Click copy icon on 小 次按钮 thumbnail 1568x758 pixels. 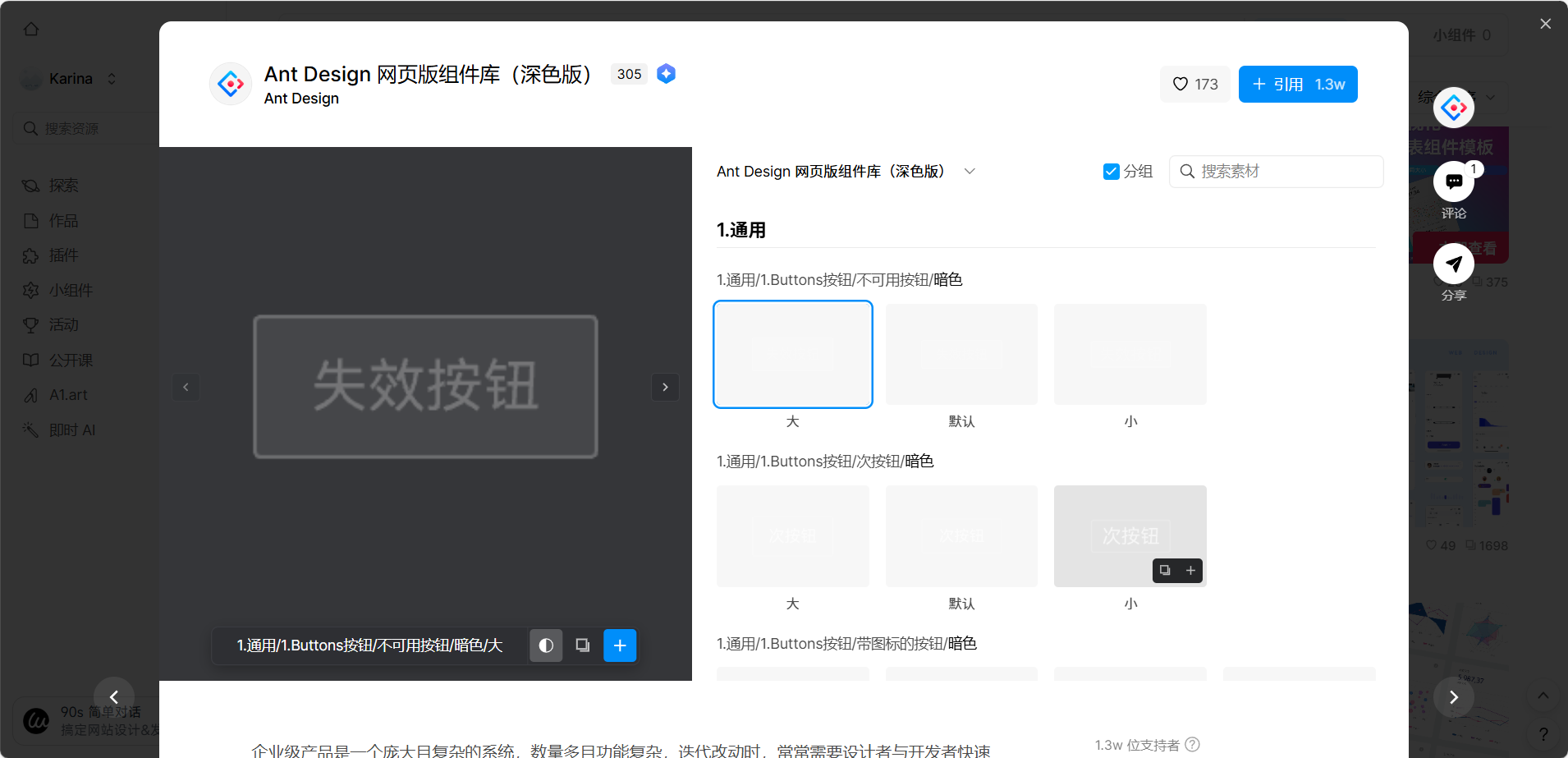(1165, 570)
